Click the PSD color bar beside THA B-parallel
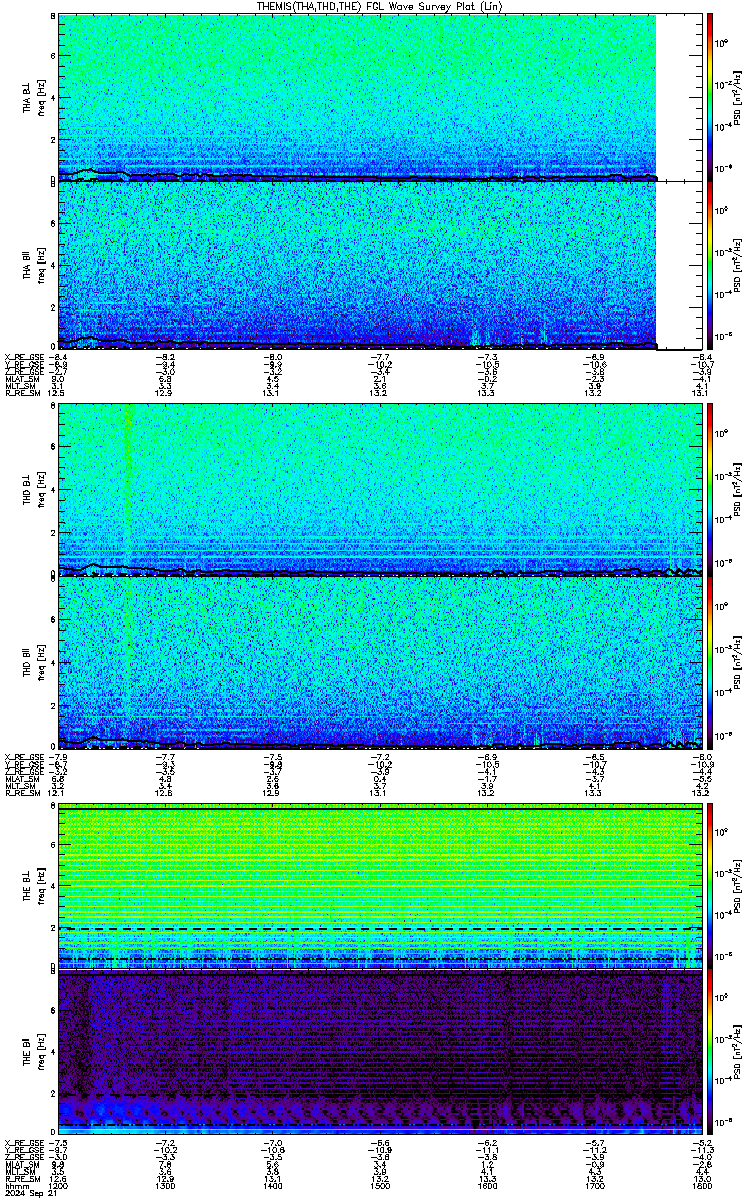 coord(711,265)
